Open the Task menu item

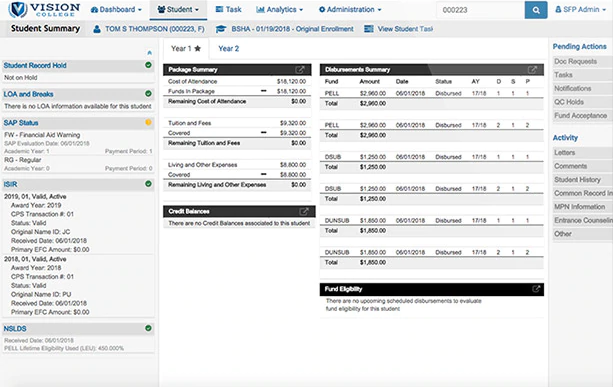pos(228,9)
